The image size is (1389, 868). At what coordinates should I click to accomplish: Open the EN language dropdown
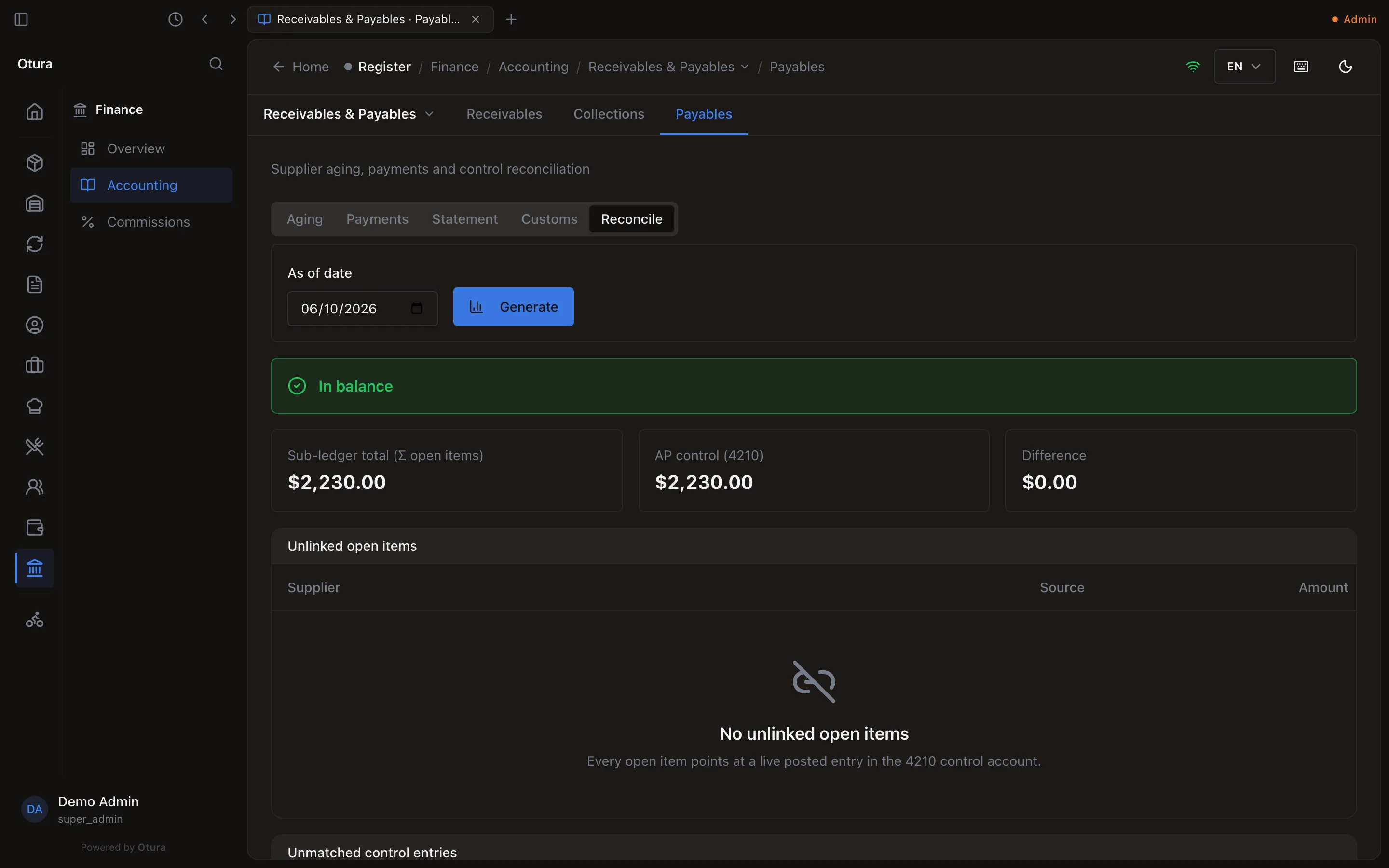tap(1244, 67)
